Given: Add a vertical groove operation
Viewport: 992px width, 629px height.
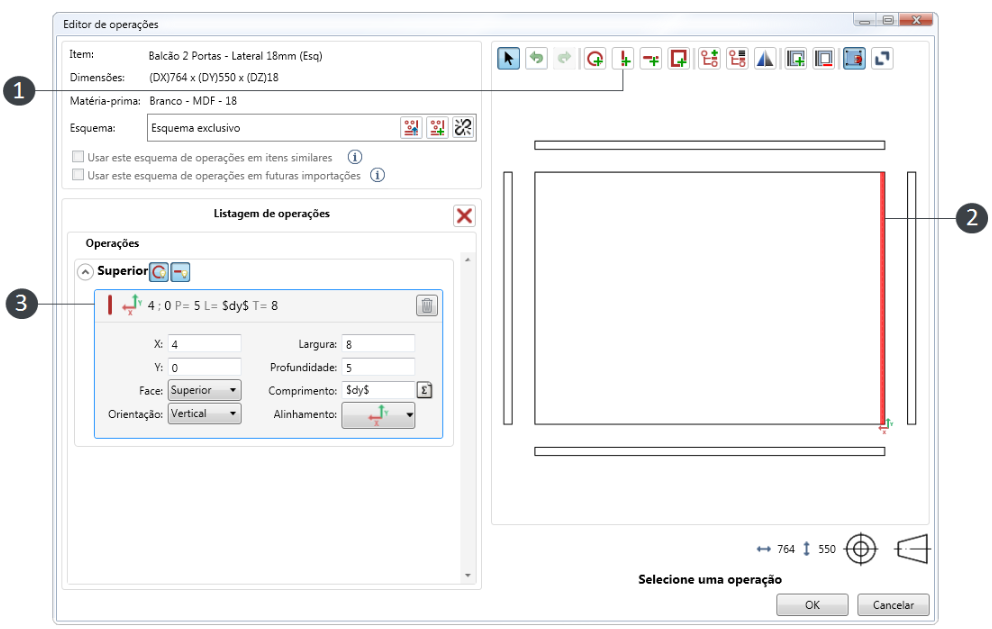Looking at the screenshot, I should (623, 59).
